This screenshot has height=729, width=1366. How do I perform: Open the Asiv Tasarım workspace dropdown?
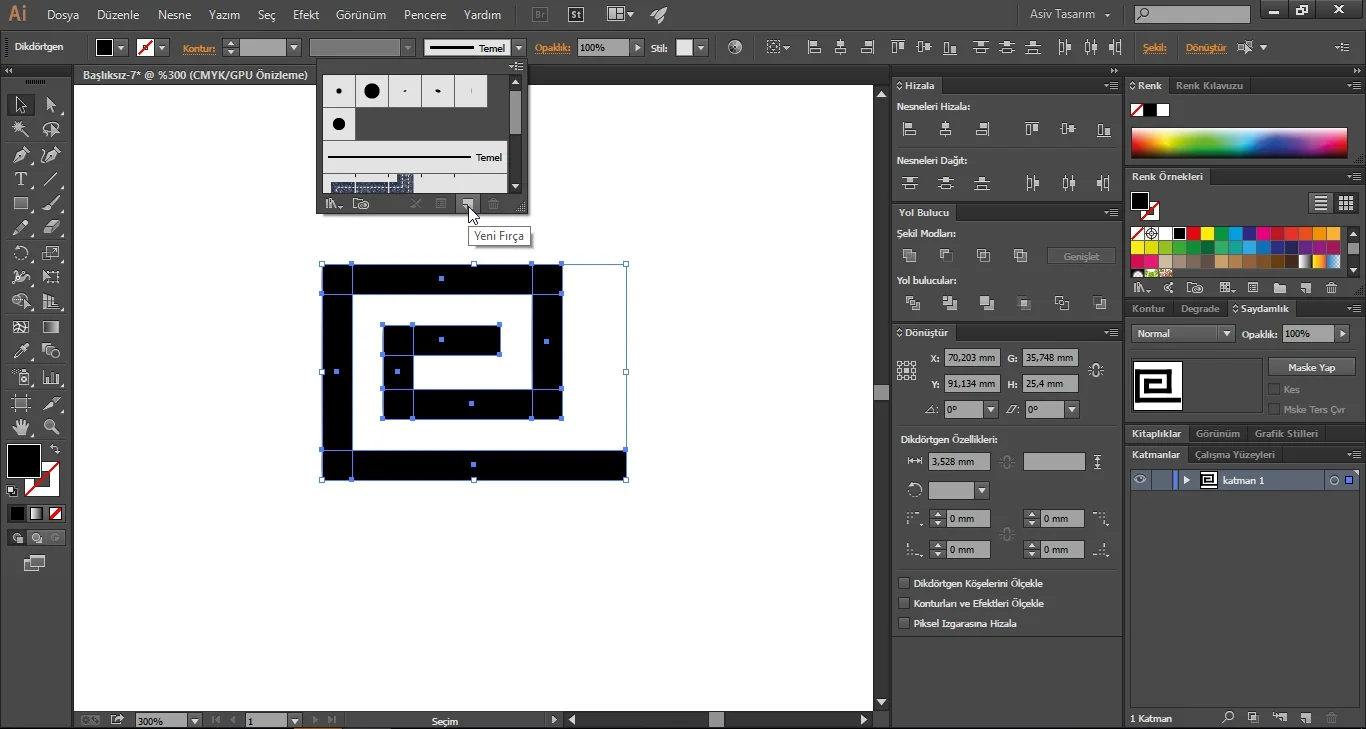pos(1070,15)
